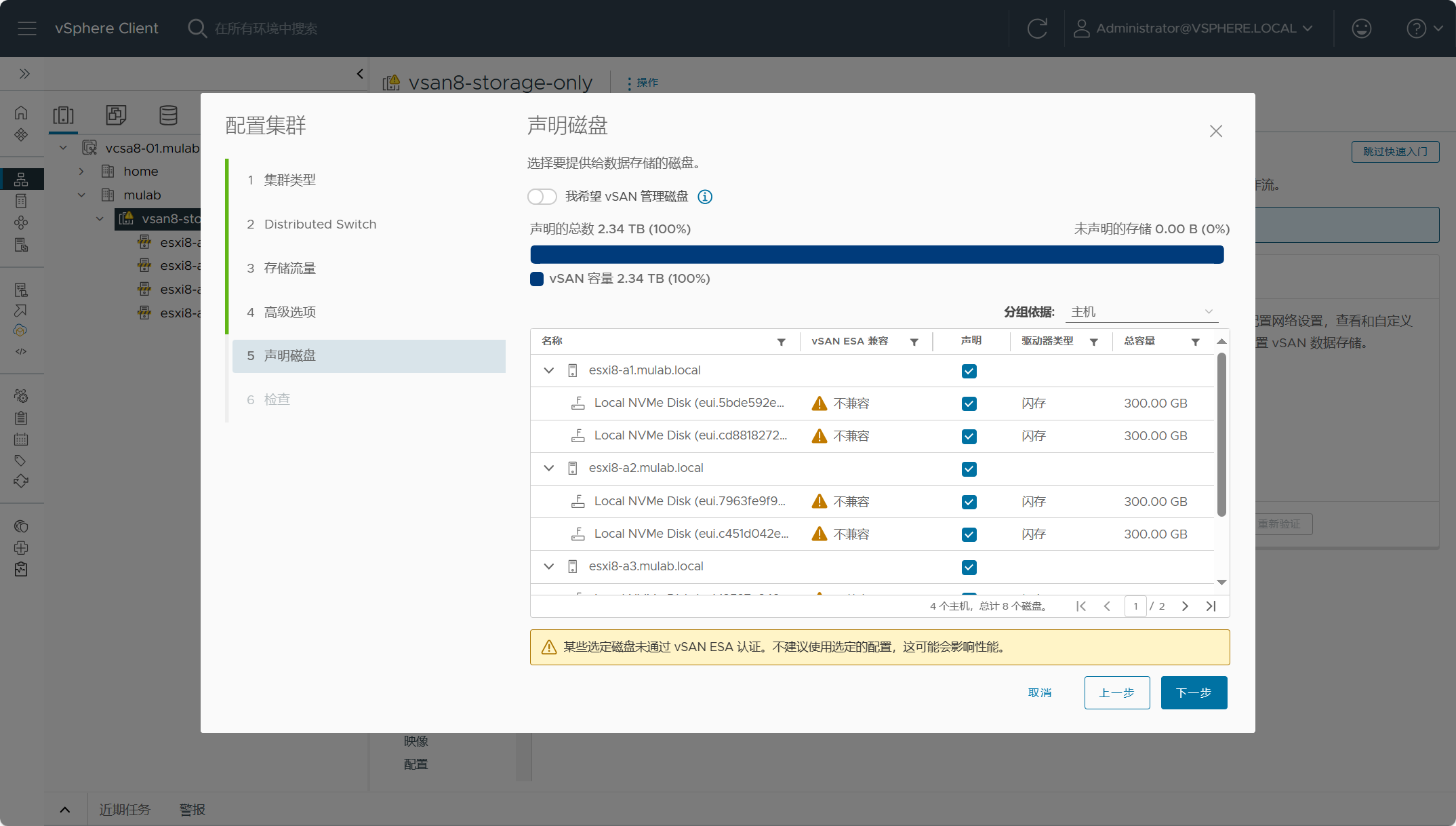Collapse the vsan8-sto cluster tree node
Viewport: 1456px width, 826px height.
coord(100,218)
